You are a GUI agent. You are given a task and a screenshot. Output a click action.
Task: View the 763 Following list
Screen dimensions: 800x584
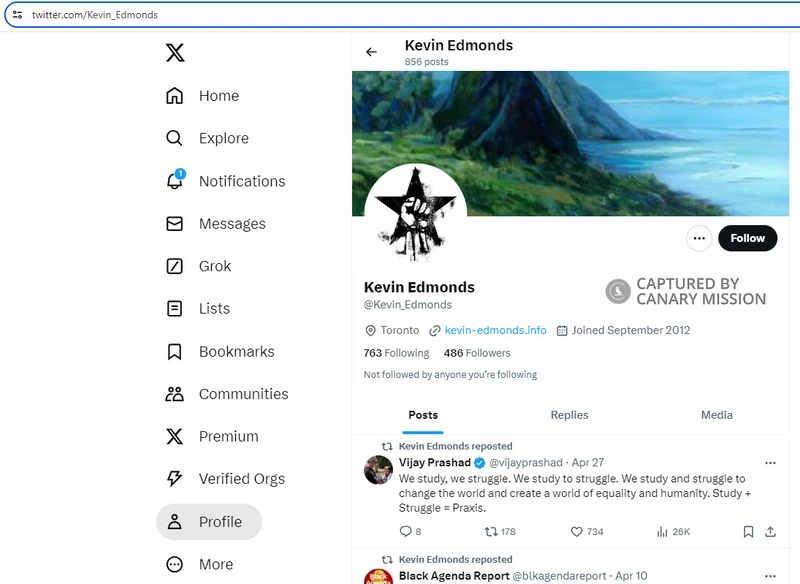click(396, 353)
